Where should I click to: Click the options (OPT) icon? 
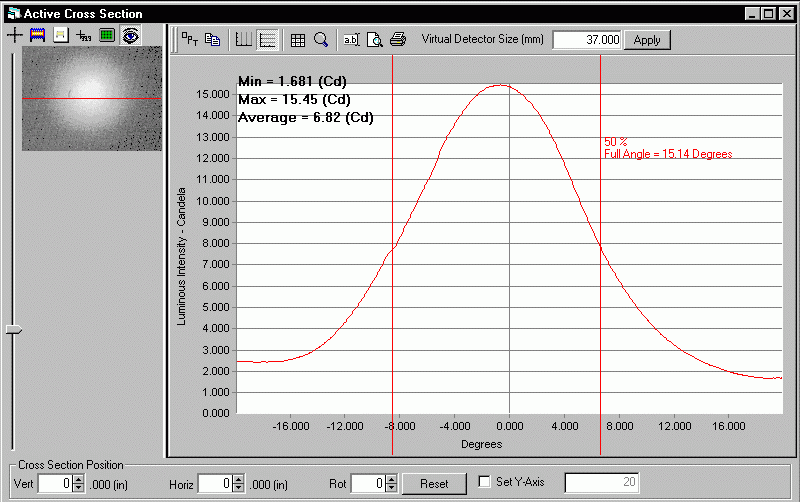(x=190, y=39)
